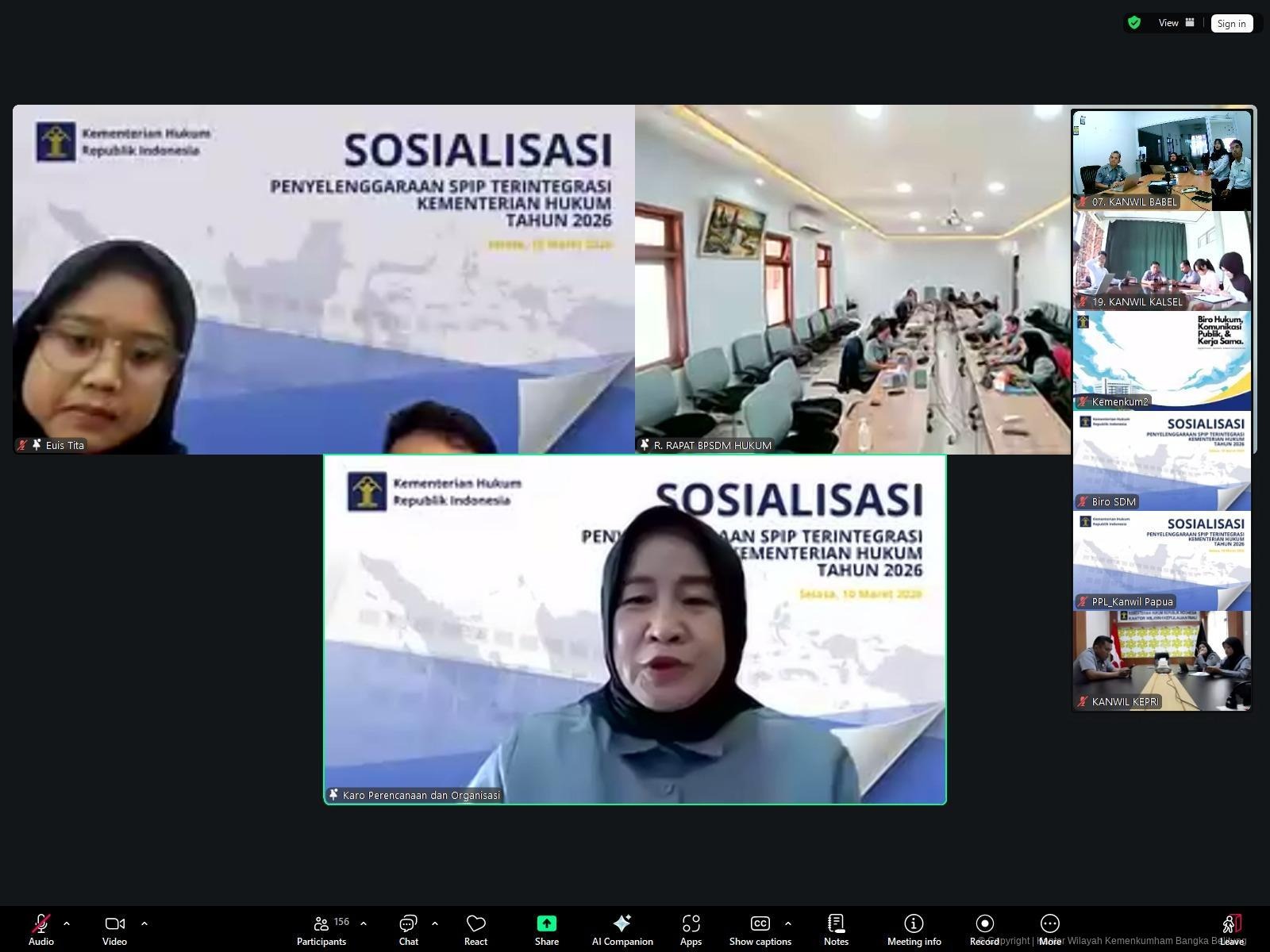The image size is (1270, 952).
Task: Show Meeting info details
Action: (x=914, y=930)
